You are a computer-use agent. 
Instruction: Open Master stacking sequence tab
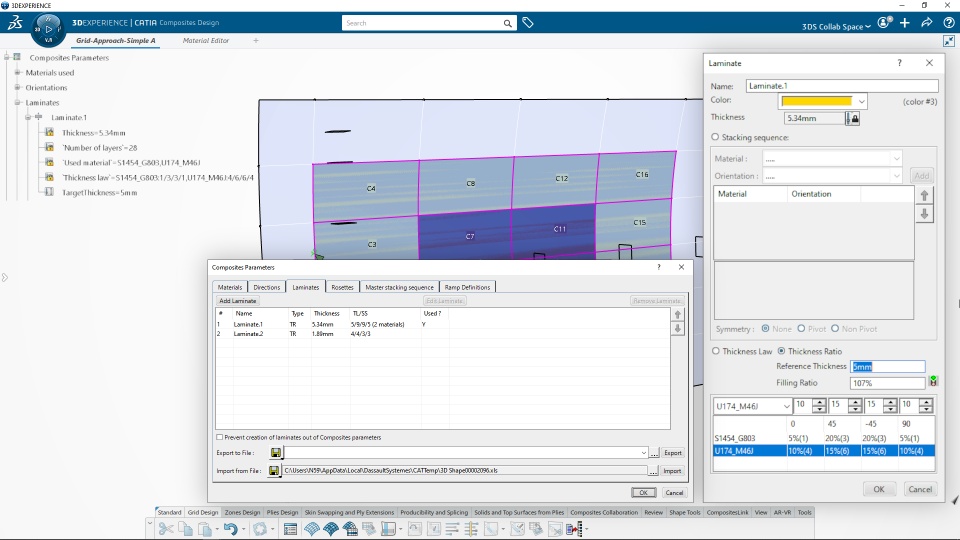(x=399, y=287)
